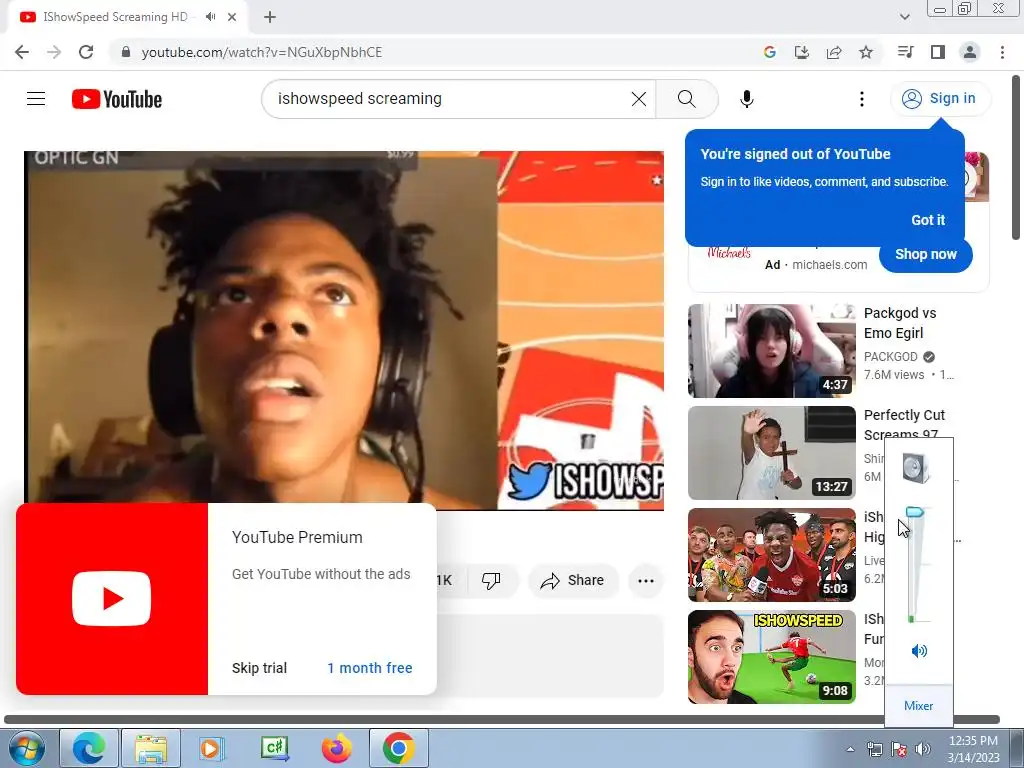The image size is (1024, 768).
Task: Open the network tray icon
Action: coord(874,749)
